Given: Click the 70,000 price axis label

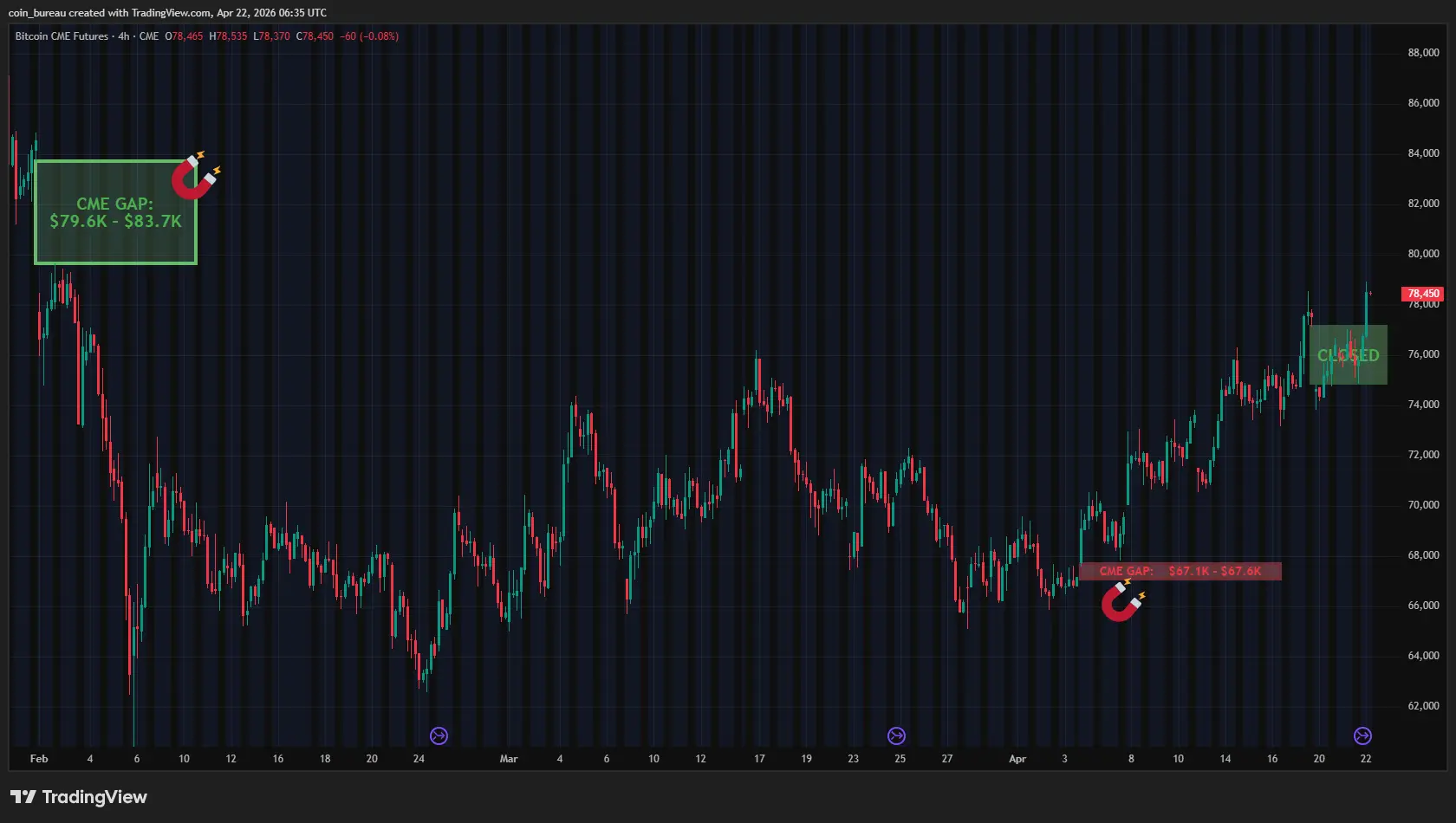Looking at the screenshot, I should coord(1423,505).
